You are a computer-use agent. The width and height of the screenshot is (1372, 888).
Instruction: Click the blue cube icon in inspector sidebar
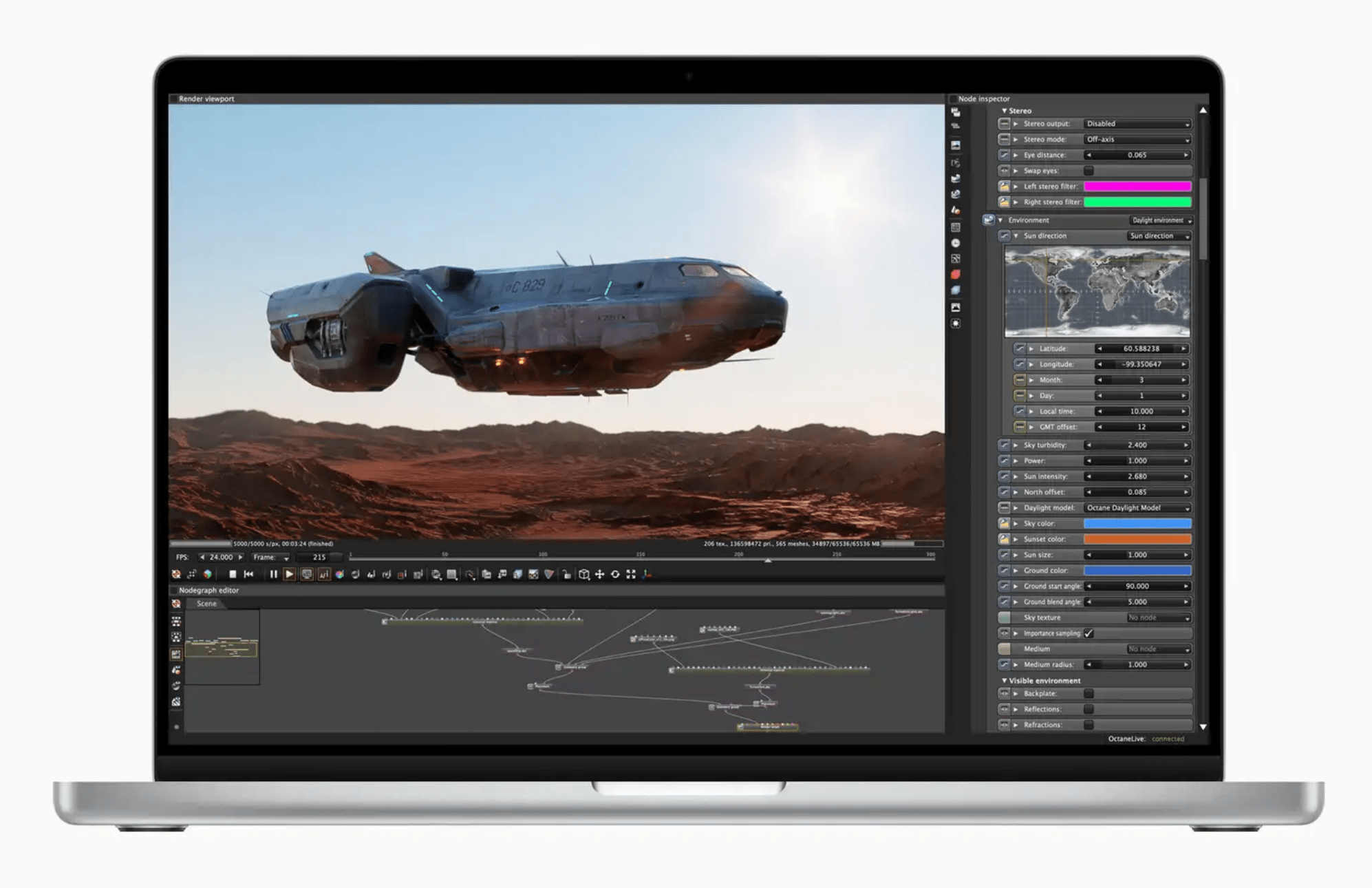click(x=956, y=290)
